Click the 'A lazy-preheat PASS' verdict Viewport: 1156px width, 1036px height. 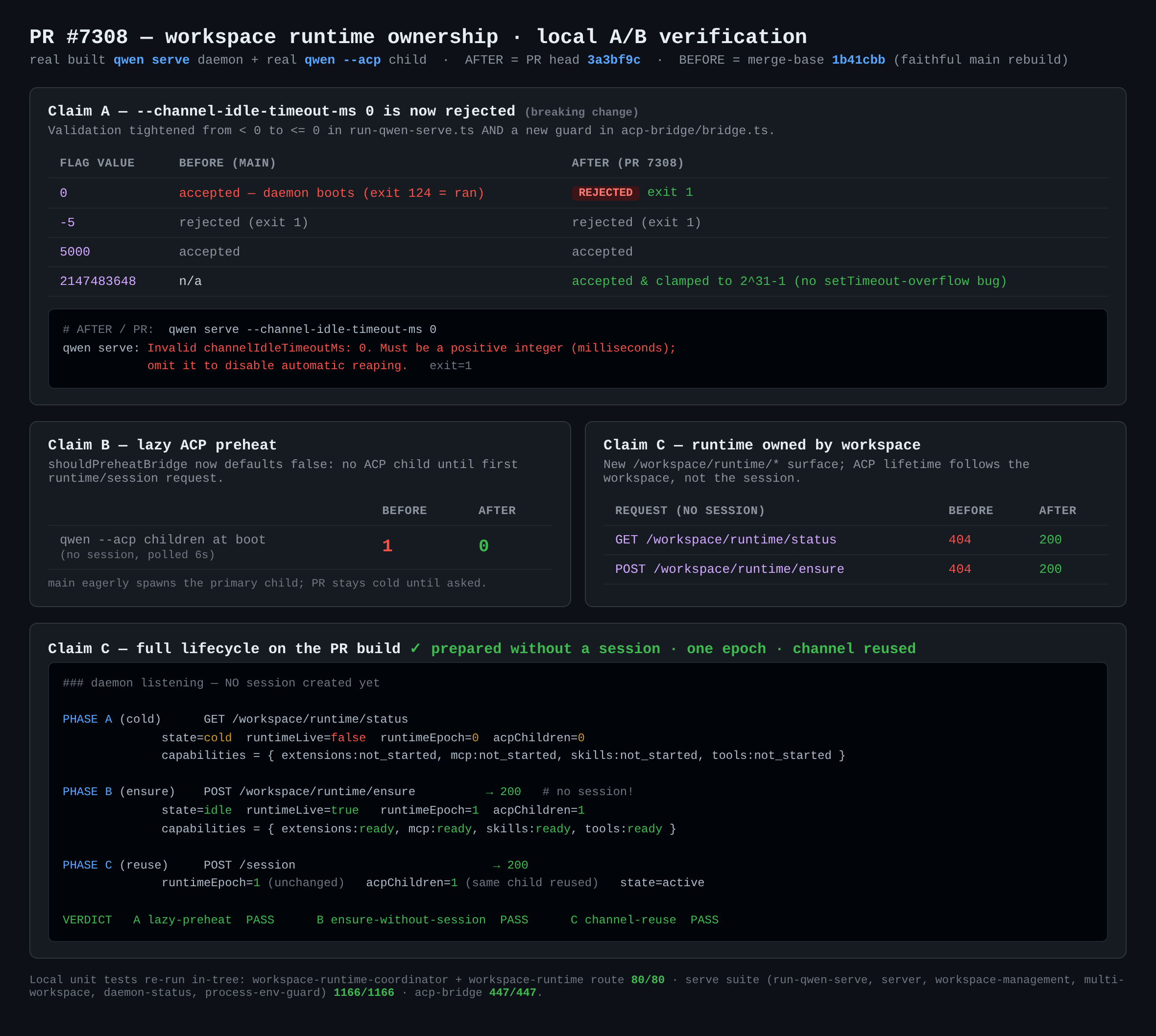[203, 920]
